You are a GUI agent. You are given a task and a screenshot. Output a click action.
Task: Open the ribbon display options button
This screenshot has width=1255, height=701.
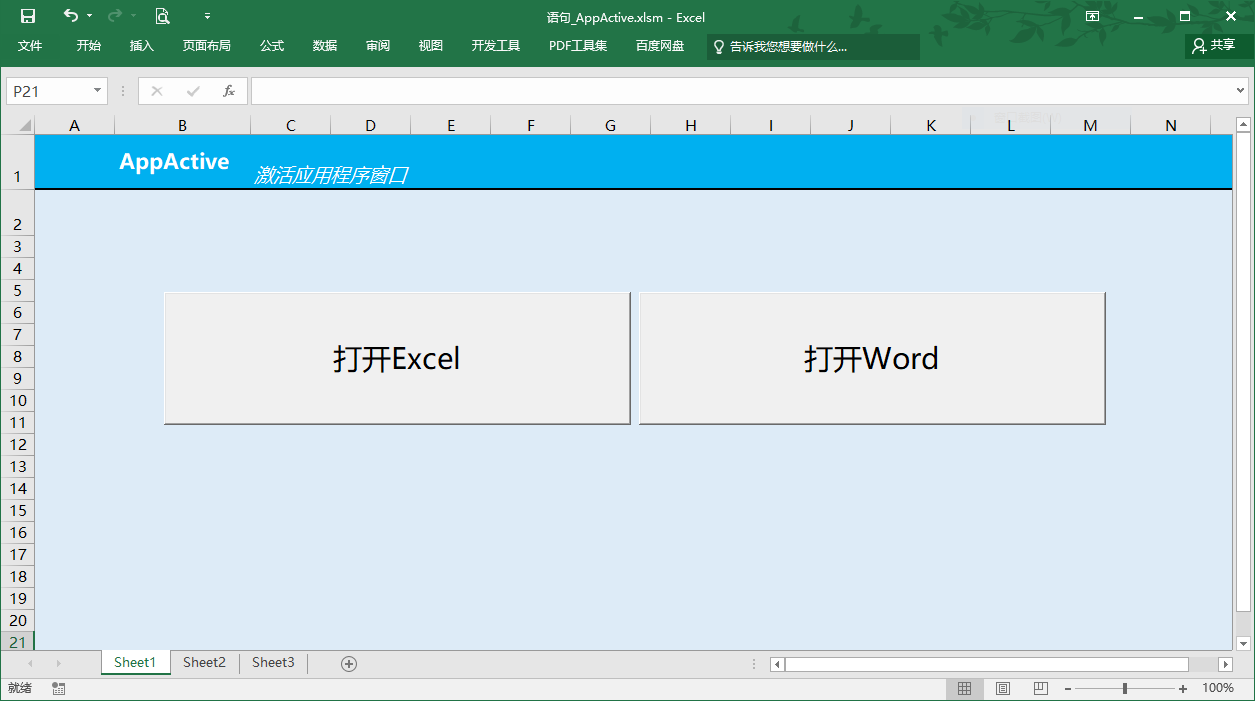click(x=1092, y=16)
